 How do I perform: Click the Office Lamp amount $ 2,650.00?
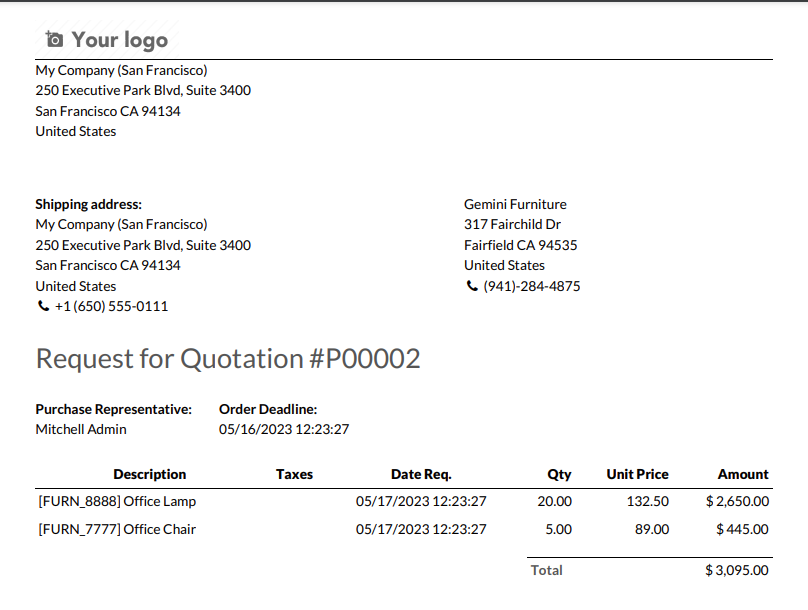(737, 501)
